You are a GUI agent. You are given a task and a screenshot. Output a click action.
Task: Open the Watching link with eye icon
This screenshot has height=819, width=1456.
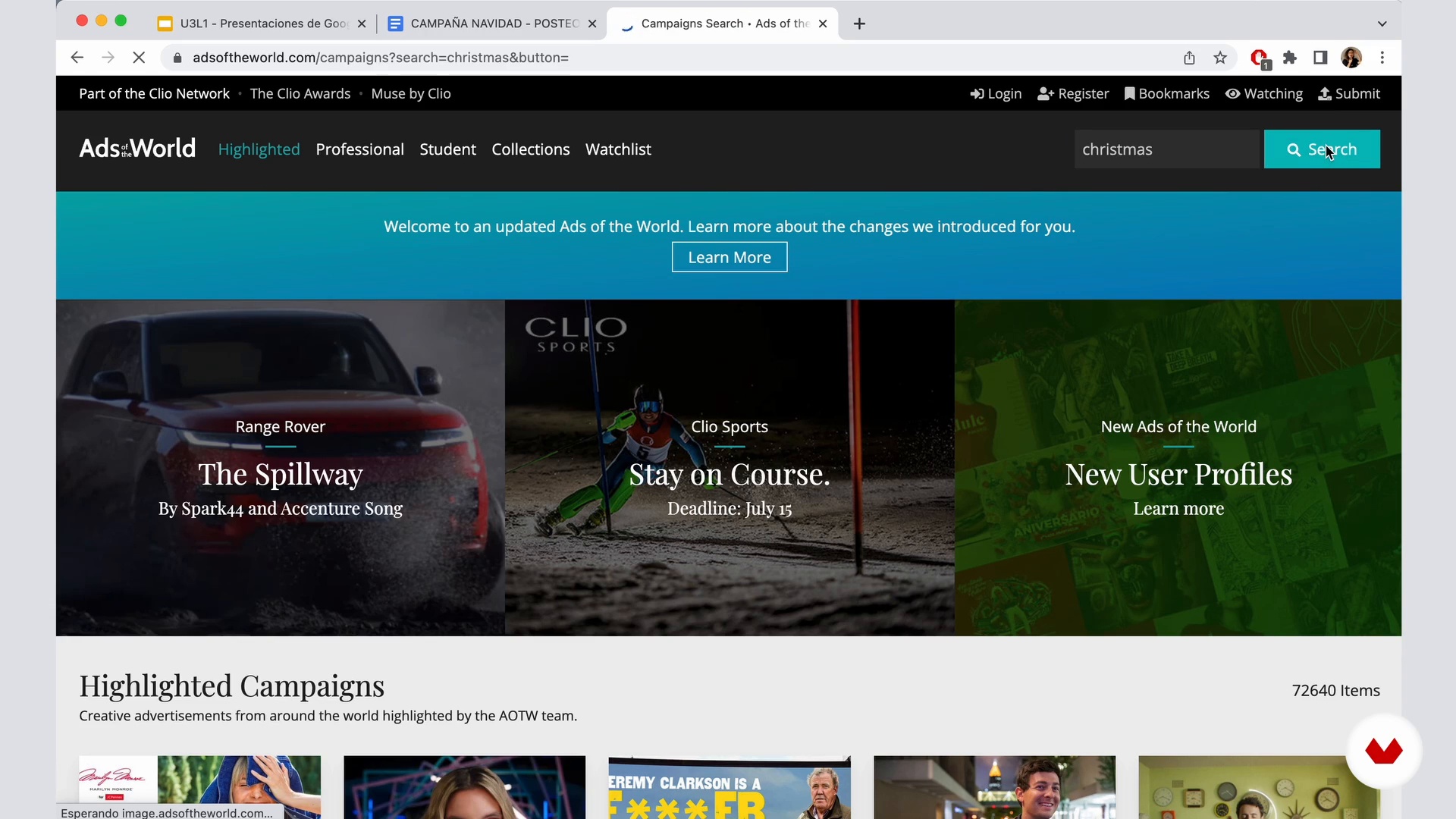1264,94
